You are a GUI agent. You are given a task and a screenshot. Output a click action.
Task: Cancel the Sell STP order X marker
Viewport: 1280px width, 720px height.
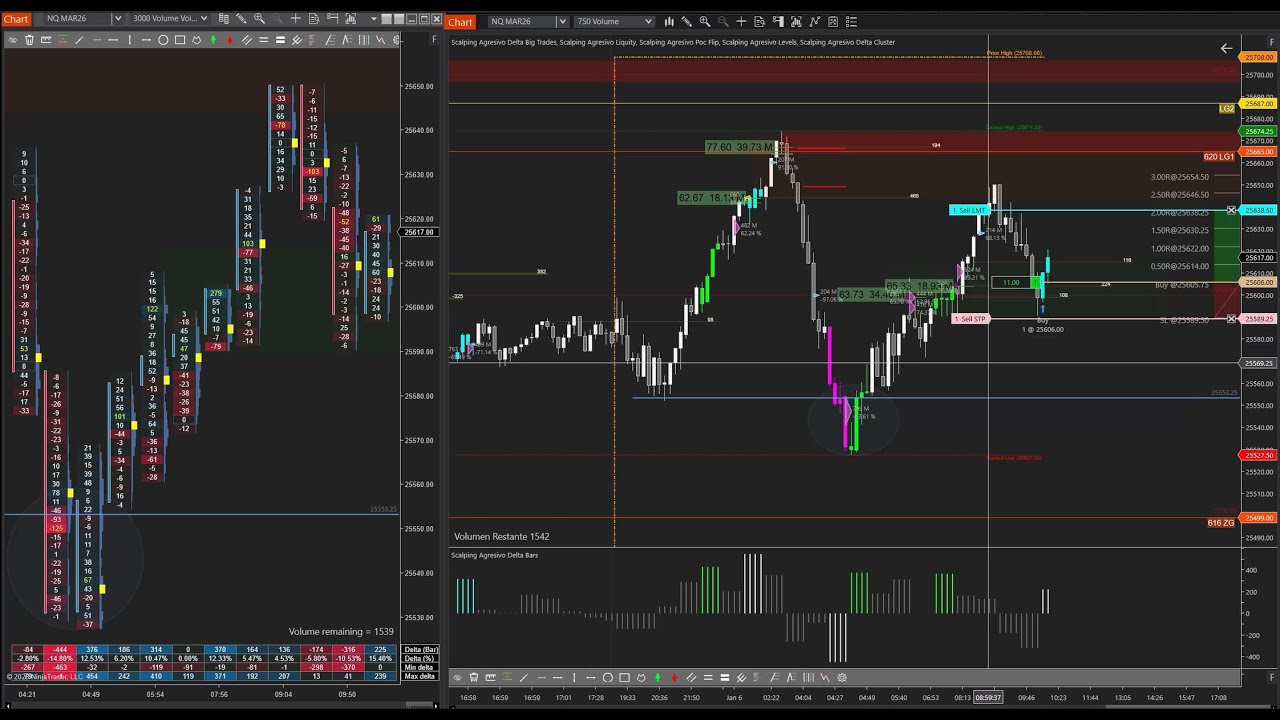pyautogui.click(x=1232, y=319)
